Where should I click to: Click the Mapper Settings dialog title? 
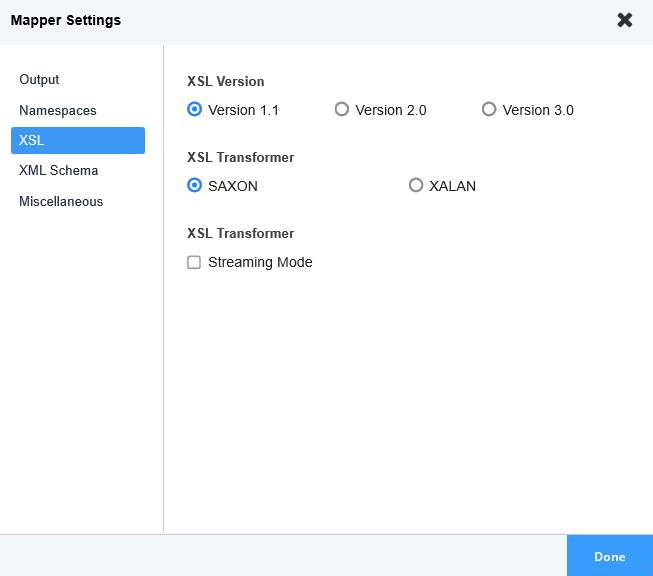(x=66, y=20)
